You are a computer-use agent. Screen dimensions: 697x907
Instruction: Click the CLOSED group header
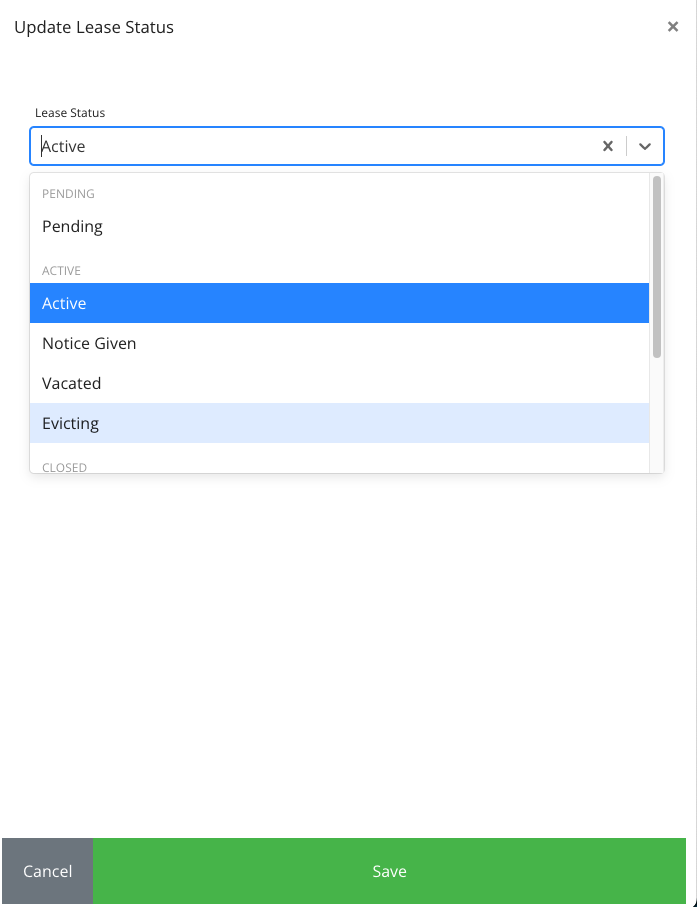point(64,467)
